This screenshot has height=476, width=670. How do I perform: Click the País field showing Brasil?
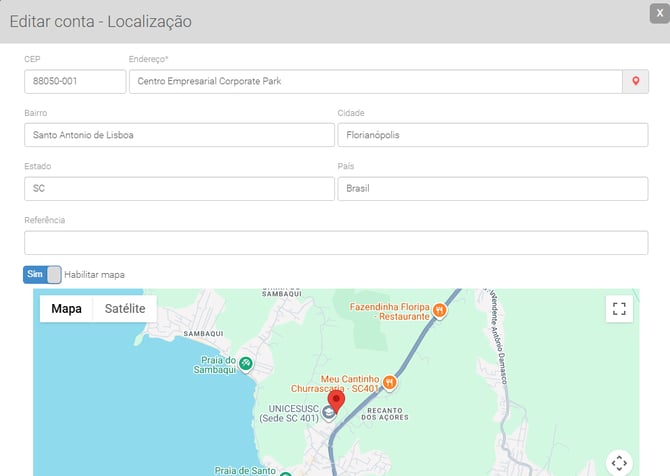[x=493, y=189]
